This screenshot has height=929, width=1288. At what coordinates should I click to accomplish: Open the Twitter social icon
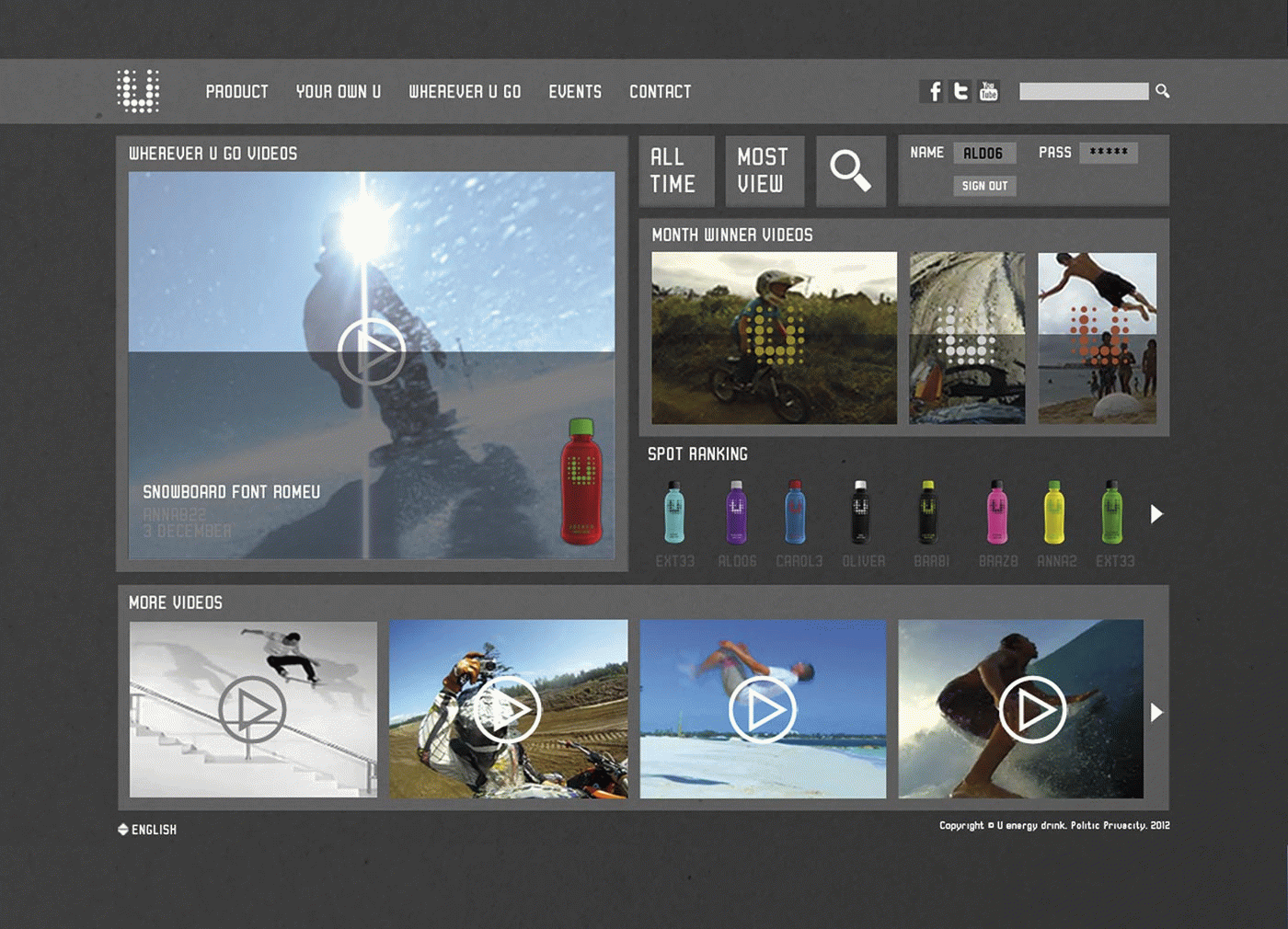(960, 91)
